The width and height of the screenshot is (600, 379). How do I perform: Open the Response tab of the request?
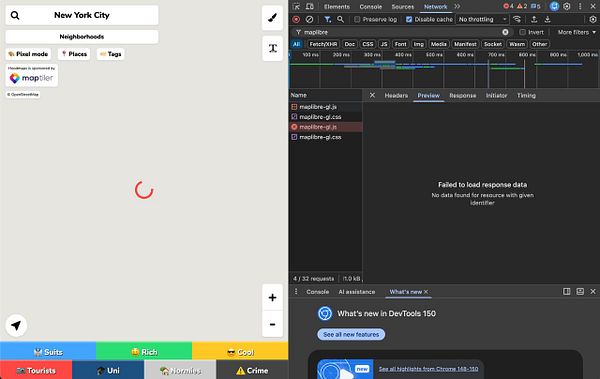[463, 95]
